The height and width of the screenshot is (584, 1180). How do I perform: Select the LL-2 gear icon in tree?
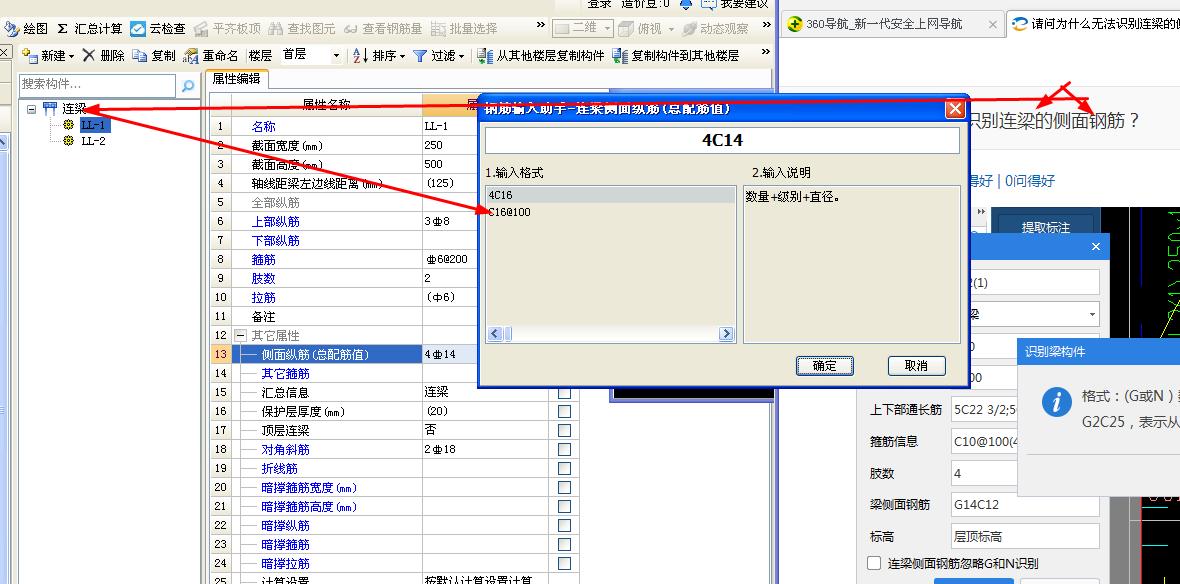(68, 141)
